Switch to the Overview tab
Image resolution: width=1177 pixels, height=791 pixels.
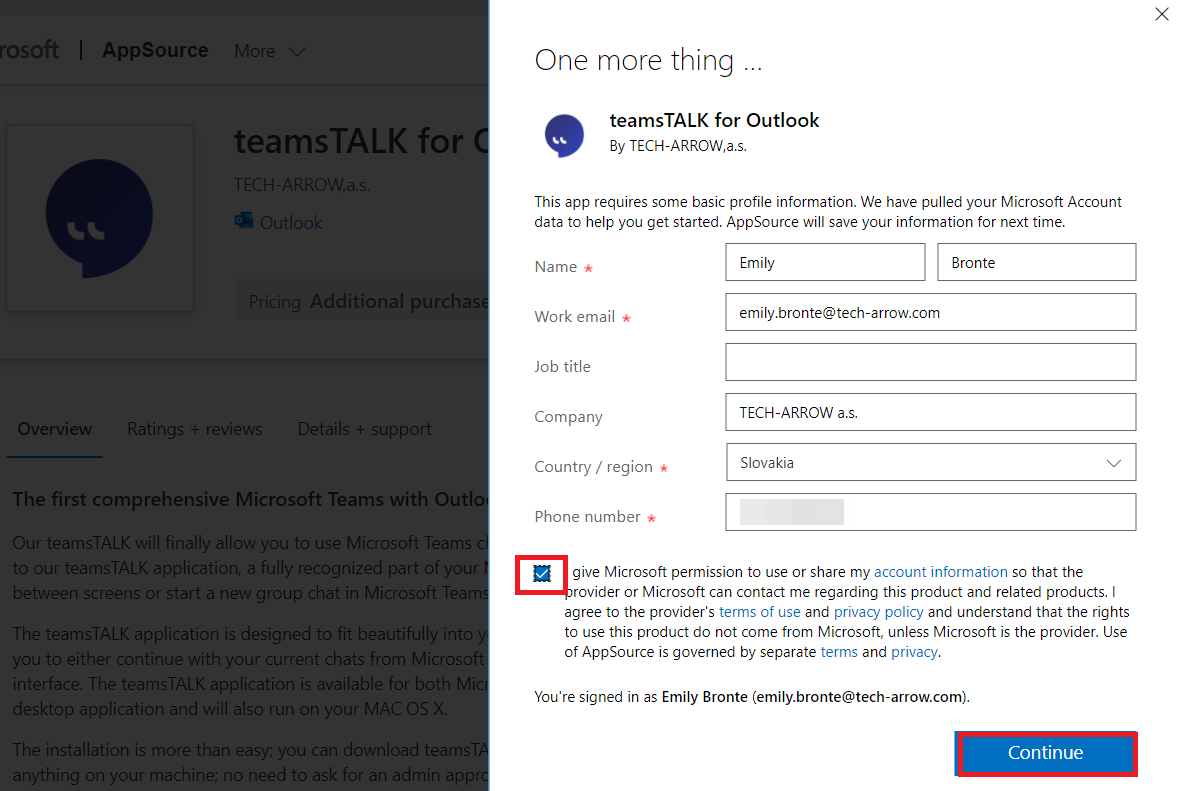54,429
